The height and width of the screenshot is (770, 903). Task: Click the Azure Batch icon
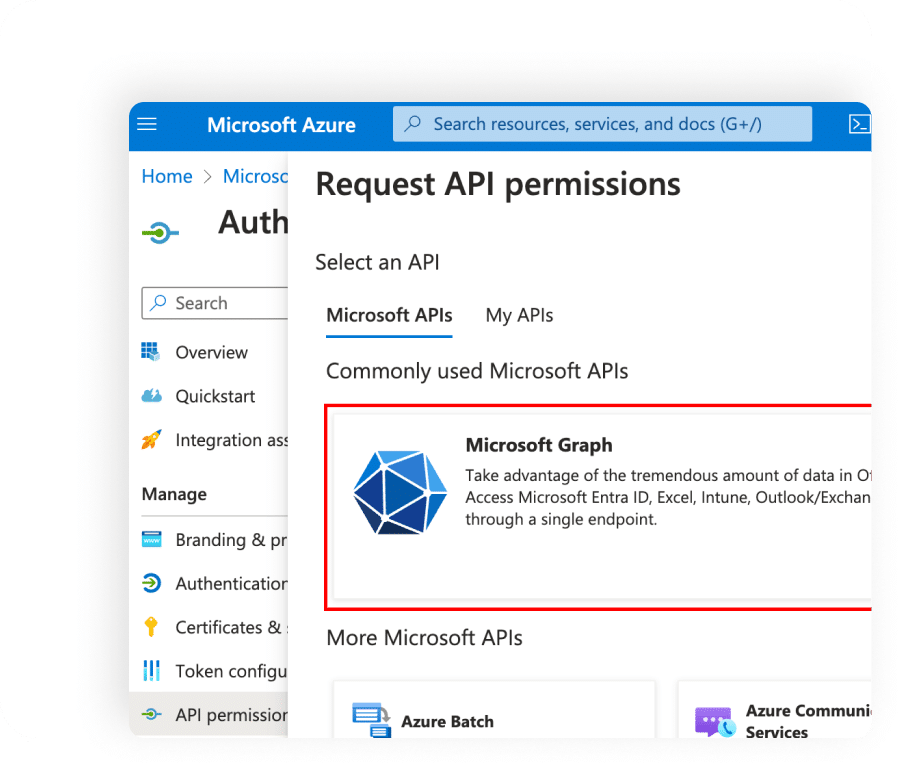coord(371,720)
